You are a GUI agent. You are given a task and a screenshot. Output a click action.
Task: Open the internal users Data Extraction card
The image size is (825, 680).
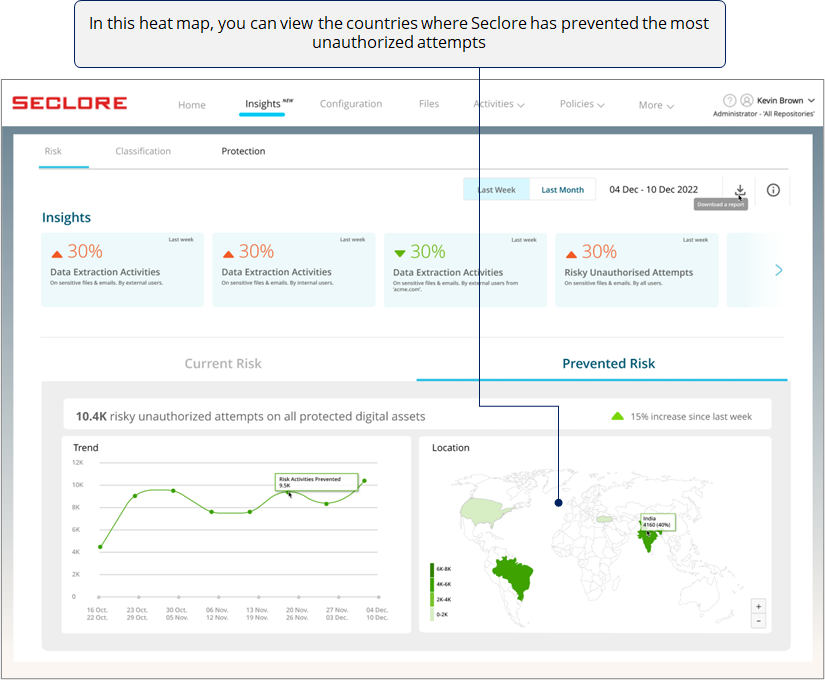(294, 269)
